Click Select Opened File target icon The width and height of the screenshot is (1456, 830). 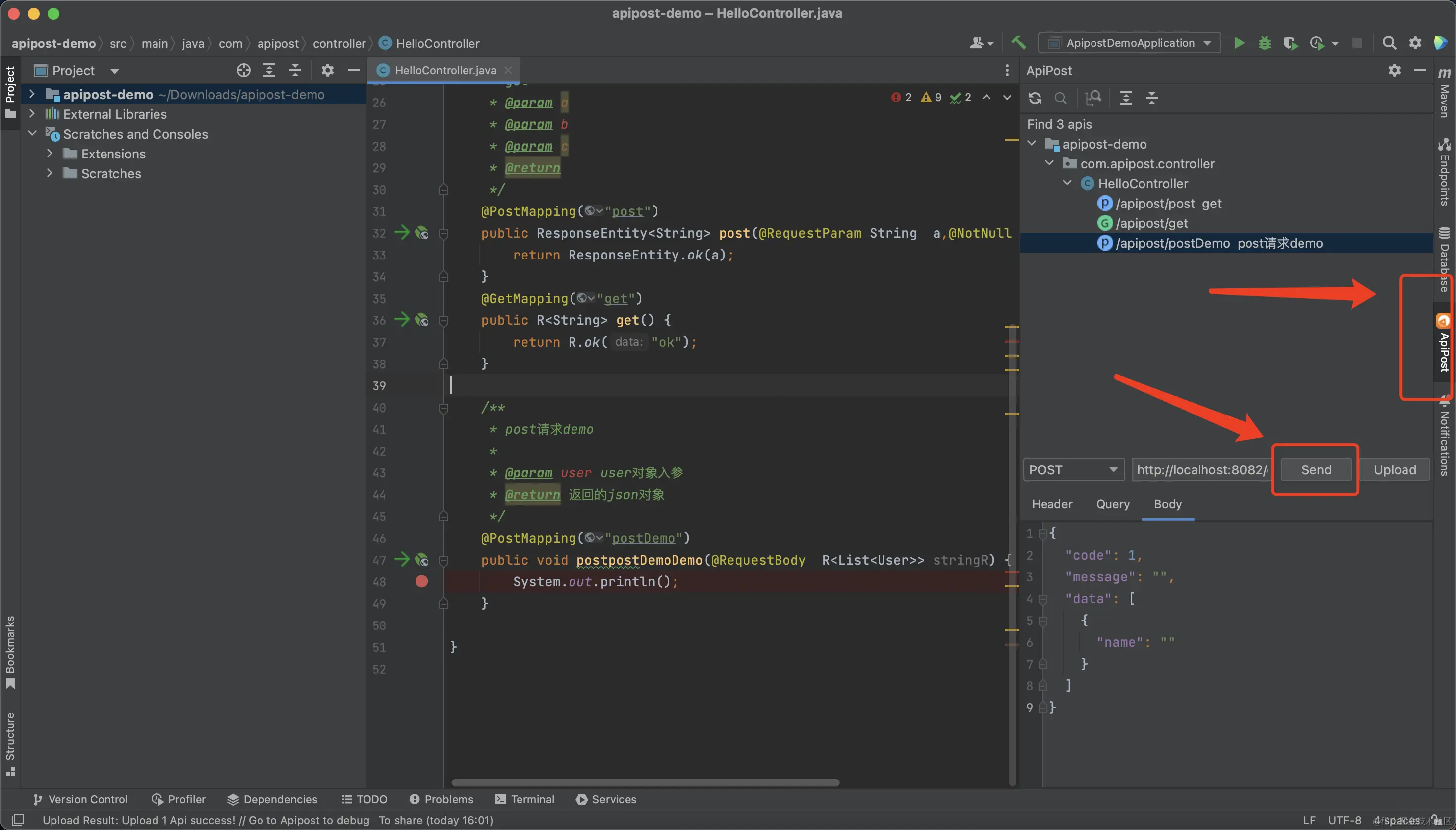[244, 71]
